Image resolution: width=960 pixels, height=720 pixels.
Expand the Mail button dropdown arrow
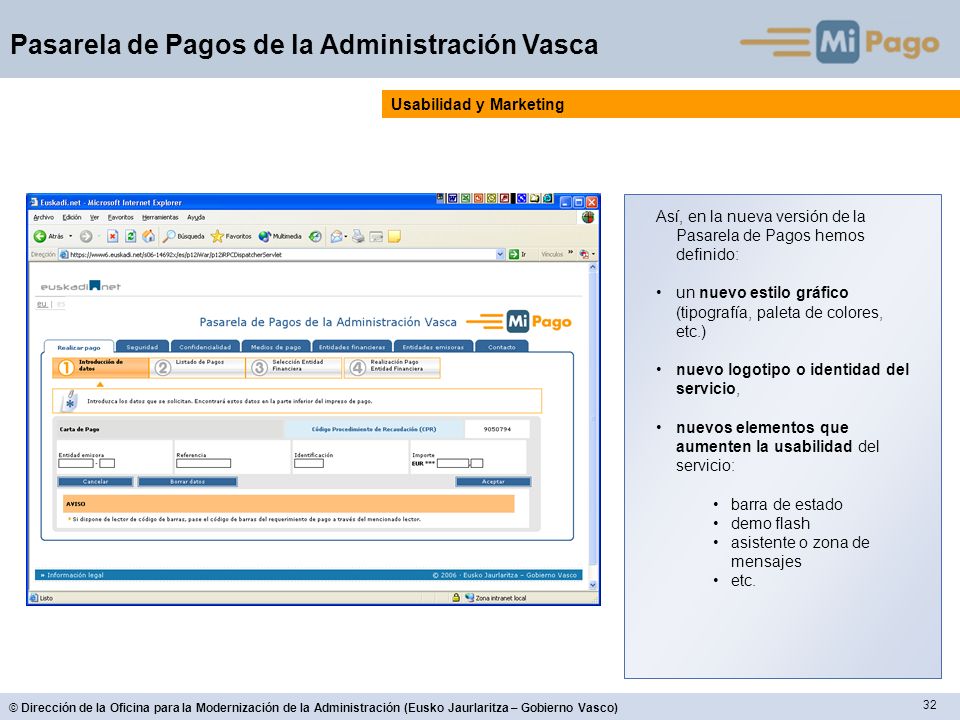point(346,236)
